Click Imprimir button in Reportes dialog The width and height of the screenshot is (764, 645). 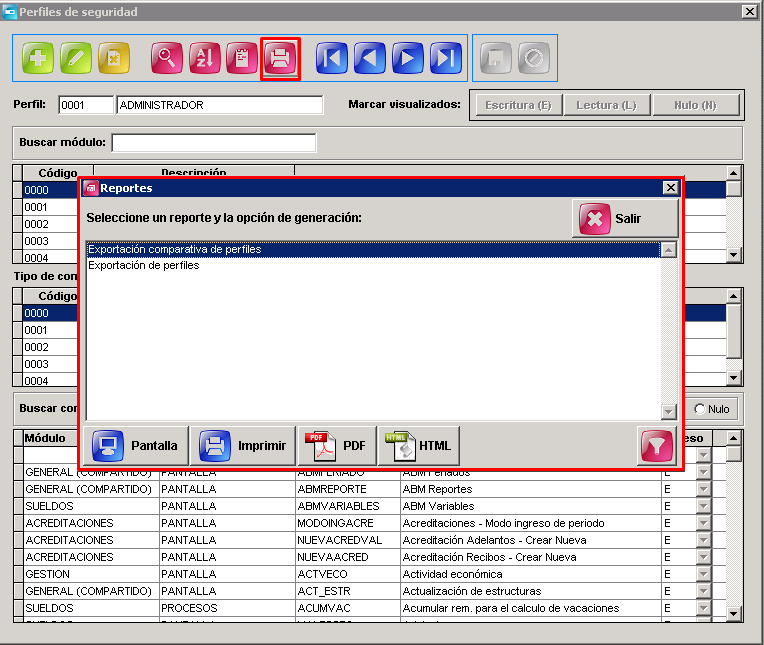point(243,446)
